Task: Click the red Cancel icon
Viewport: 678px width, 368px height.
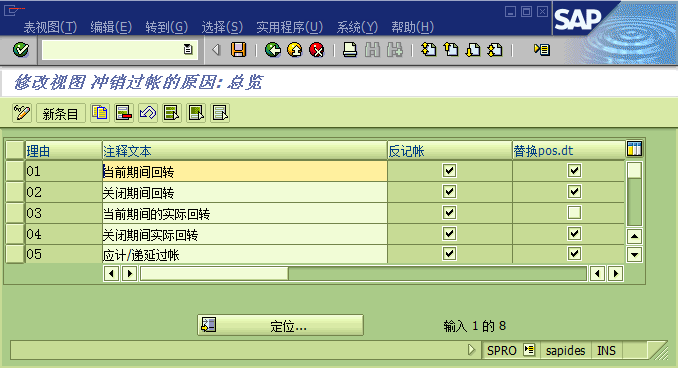Action: tap(317, 50)
